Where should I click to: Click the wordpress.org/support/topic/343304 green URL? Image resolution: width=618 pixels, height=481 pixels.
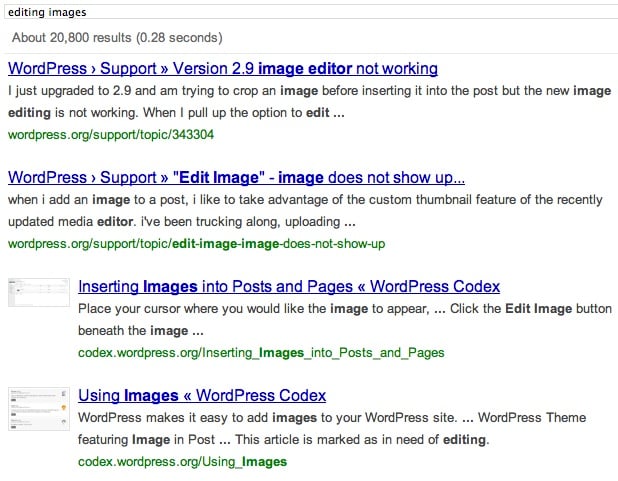click(111, 133)
